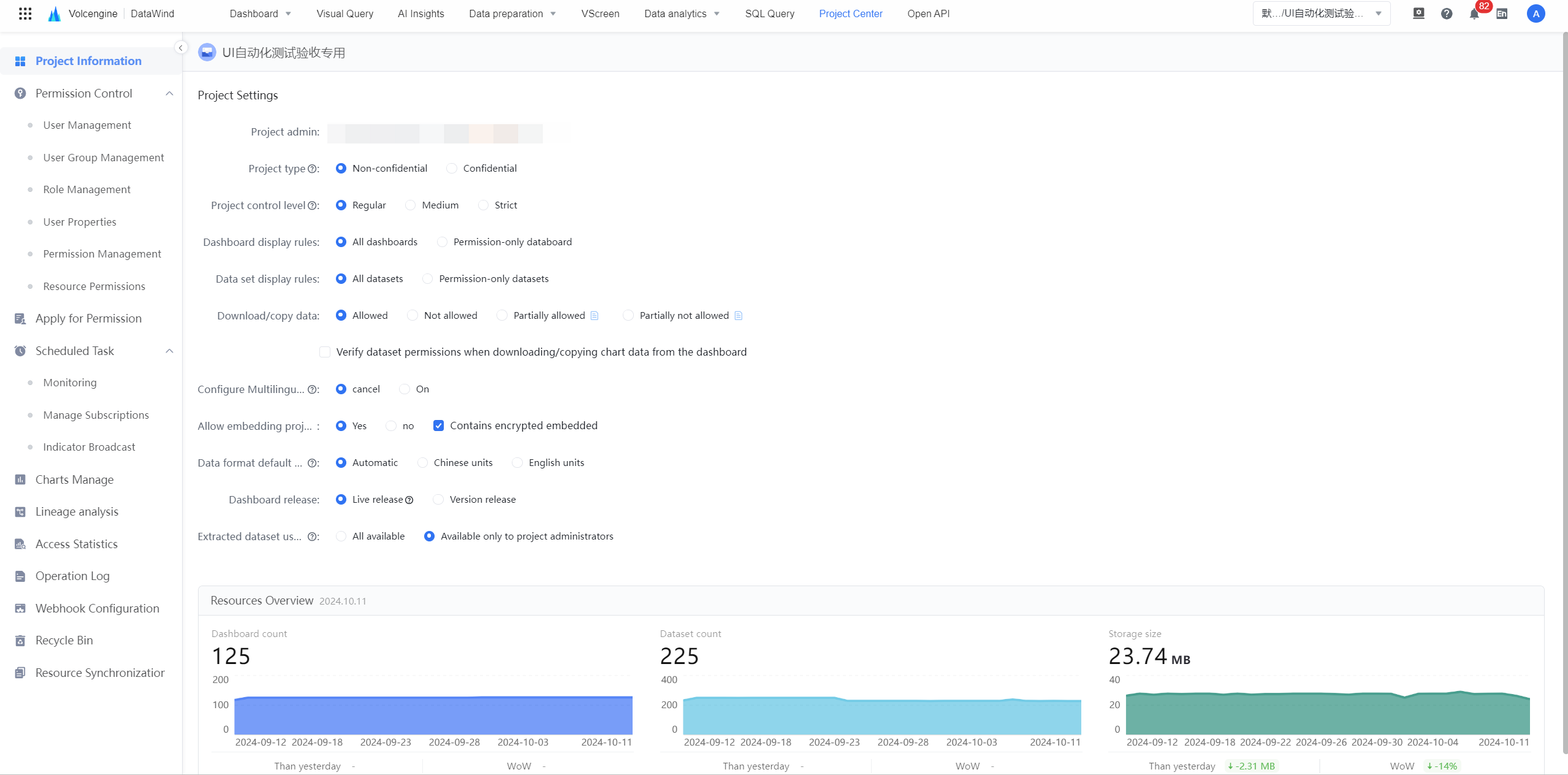
Task: Turn multilingual configuration On
Action: (405, 389)
